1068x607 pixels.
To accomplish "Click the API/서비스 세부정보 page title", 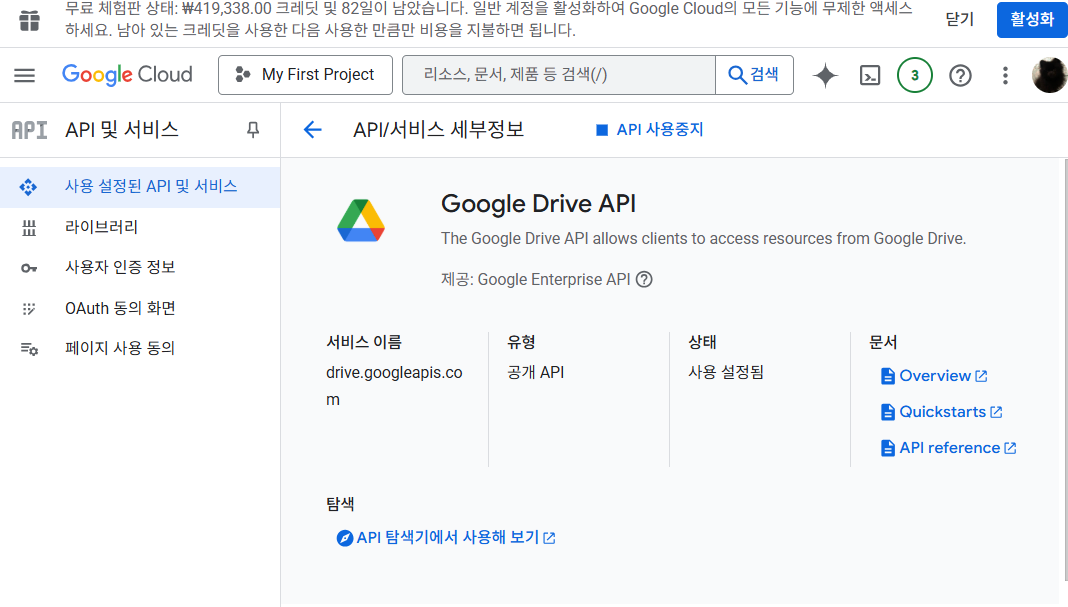I will pyautogui.click(x=439, y=129).
